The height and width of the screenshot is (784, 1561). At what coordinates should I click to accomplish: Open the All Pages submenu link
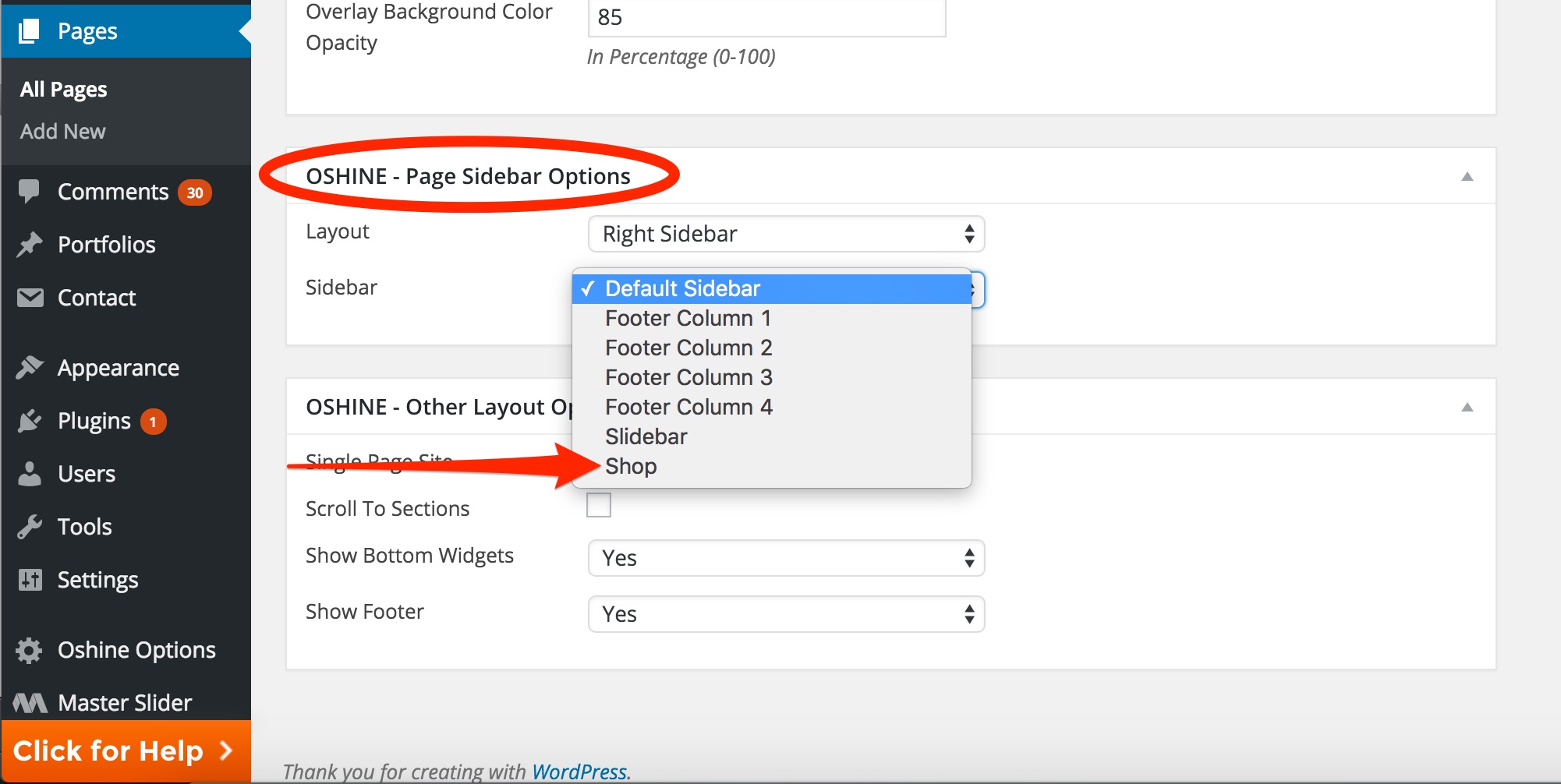[x=64, y=89]
